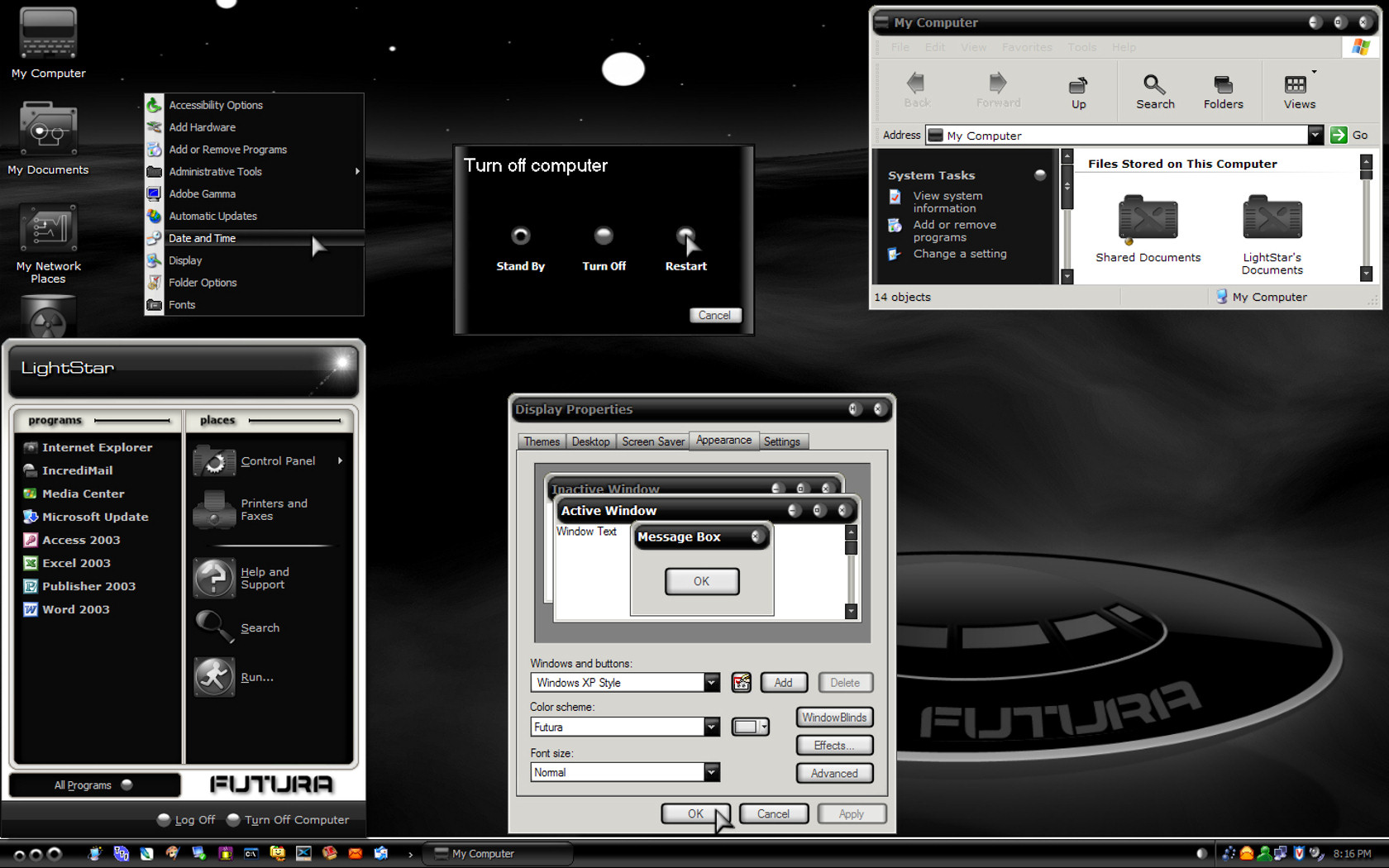Collapse the System Tasks panel
The image size is (1389, 868).
click(x=1040, y=175)
